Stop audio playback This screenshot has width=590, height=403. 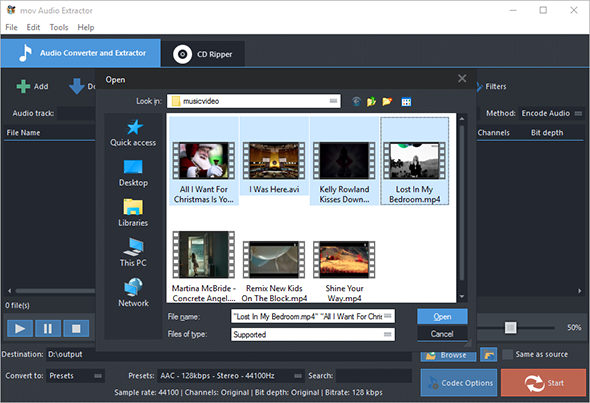[x=76, y=328]
